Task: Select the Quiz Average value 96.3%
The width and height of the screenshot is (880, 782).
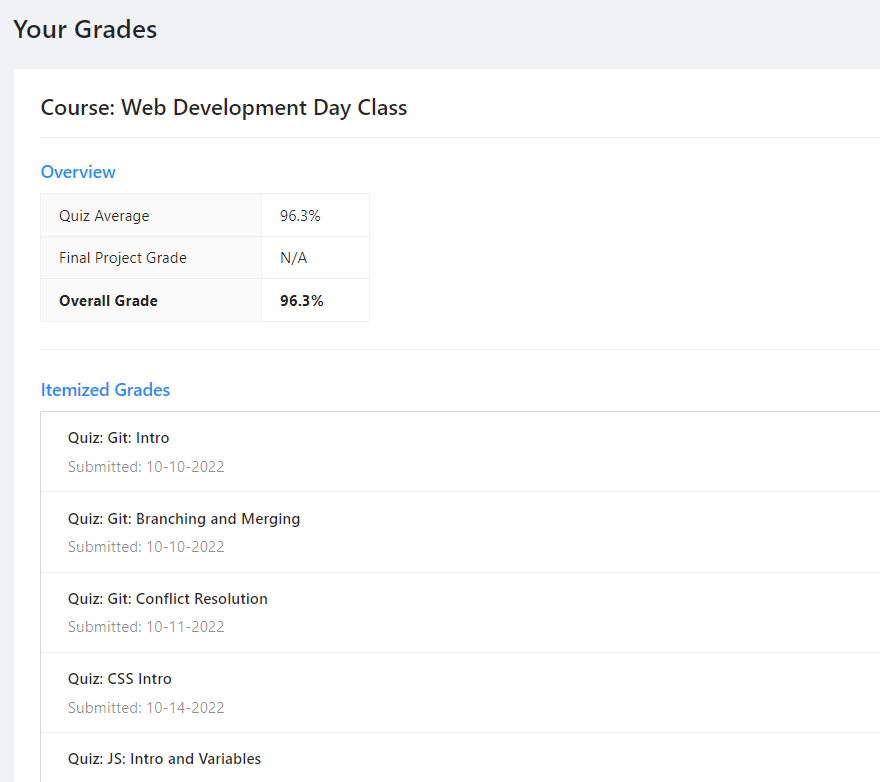Action: pyautogui.click(x=300, y=216)
